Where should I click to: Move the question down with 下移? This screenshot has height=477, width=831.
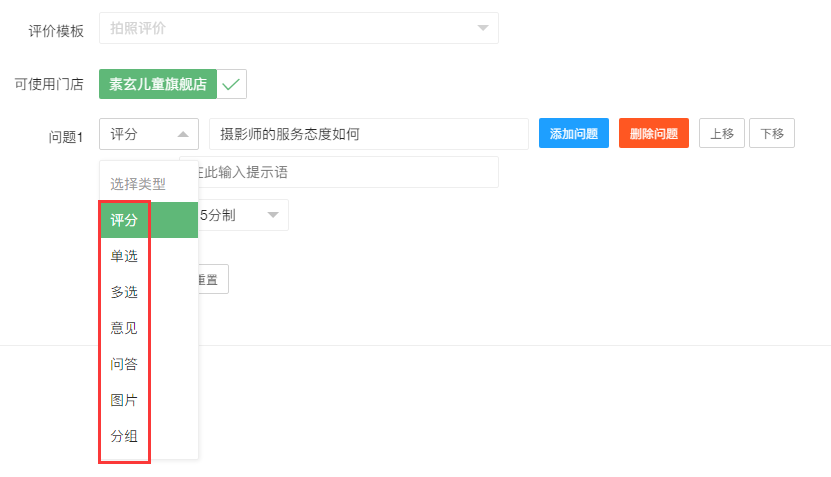point(771,134)
